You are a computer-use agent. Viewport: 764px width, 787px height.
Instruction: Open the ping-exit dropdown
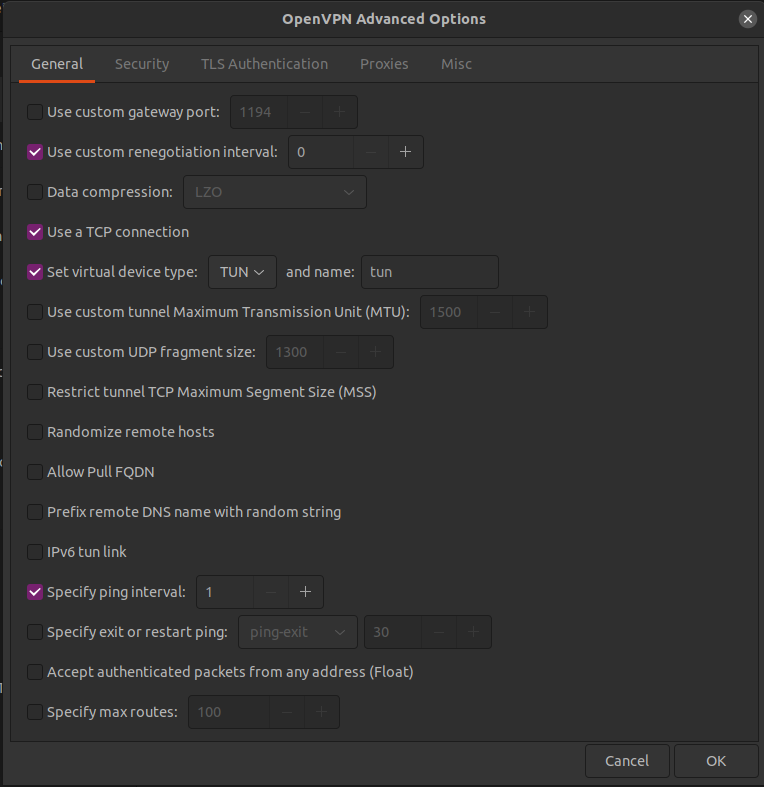click(x=298, y=632)
